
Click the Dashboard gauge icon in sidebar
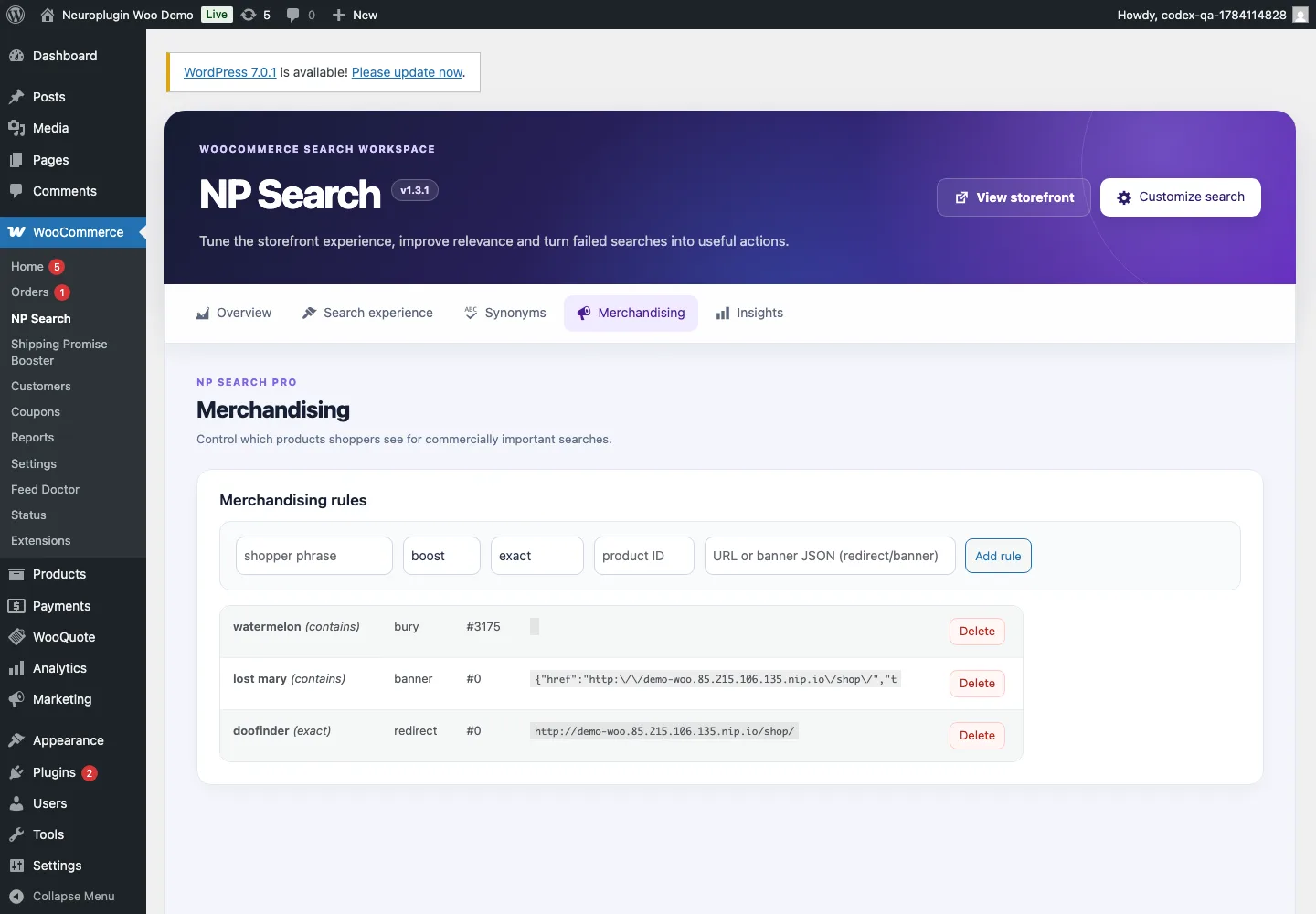pyautogui.click(x=16, y=56)
